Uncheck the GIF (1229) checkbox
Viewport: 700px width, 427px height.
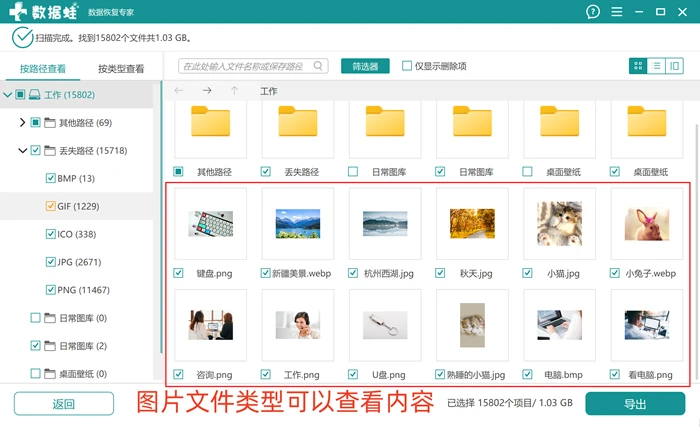[50, 206]
